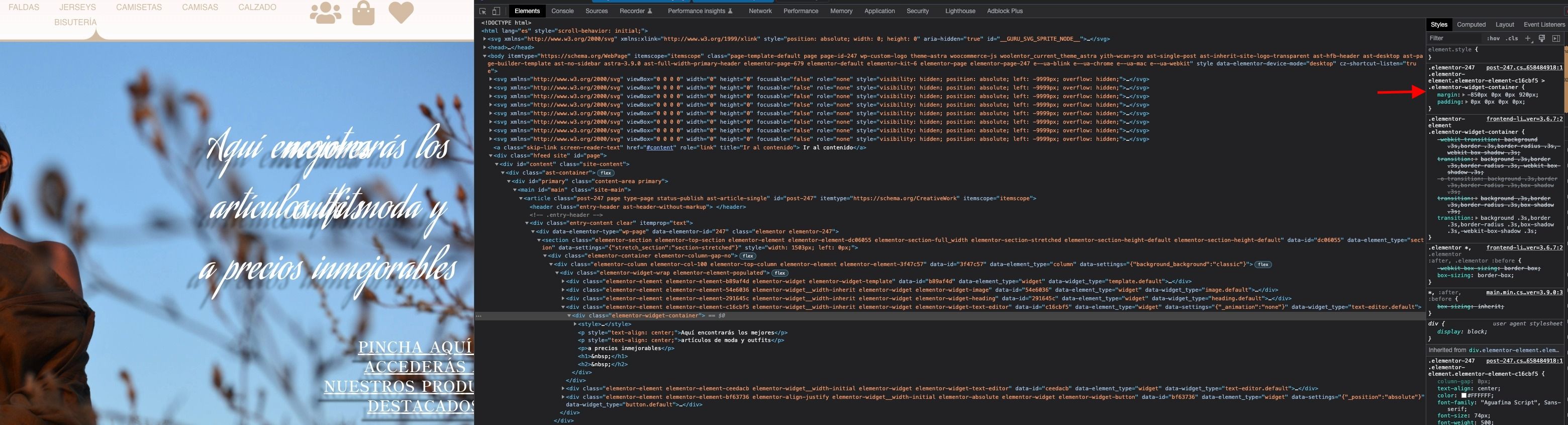Focus the Styles Filter input field

(1455, 38)
